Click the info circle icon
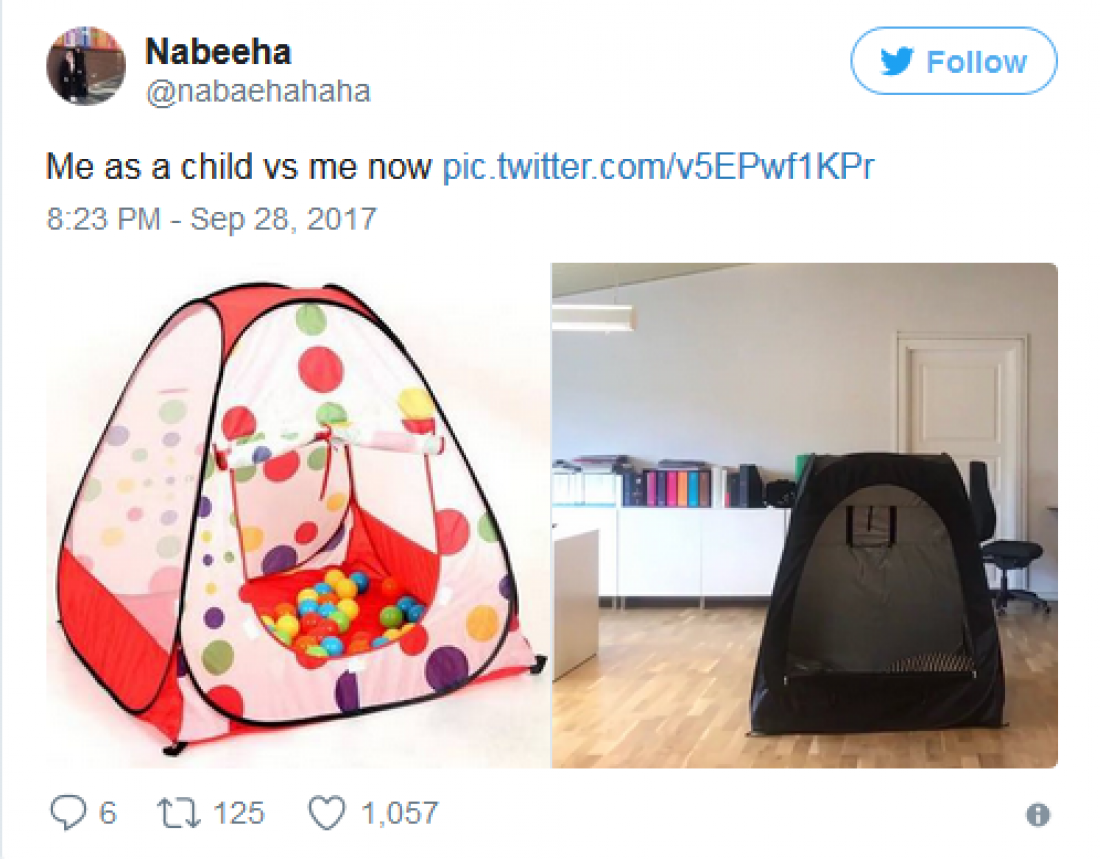This screenshot has width=1100, height=859. pos(1038,814)
